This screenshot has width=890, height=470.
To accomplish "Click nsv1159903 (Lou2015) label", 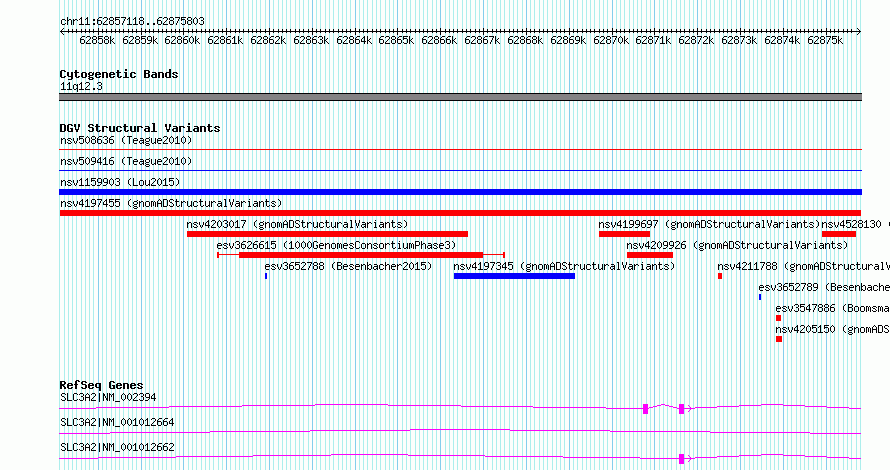I will click(x=120, y=182).
